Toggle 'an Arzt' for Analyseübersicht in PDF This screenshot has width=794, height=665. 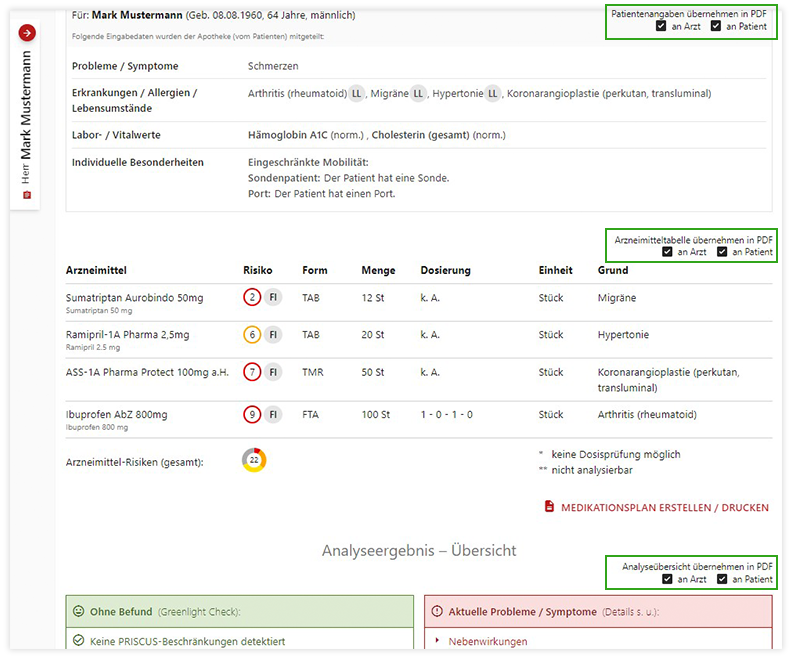pos(667,579)
